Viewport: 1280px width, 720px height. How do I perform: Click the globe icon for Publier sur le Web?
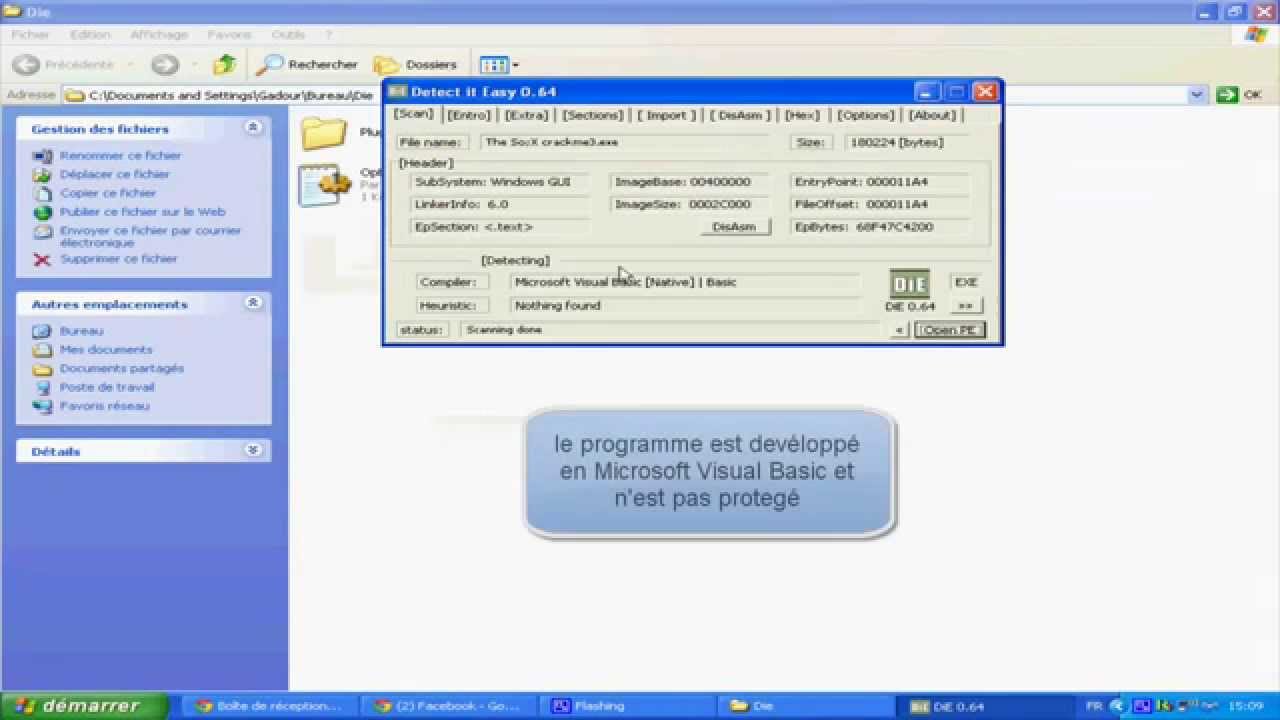click(x=42, y=212)
